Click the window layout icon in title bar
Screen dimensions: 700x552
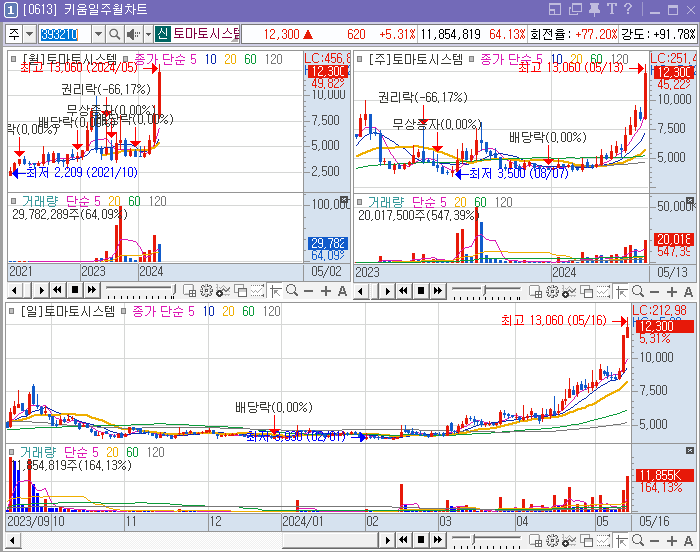pos(555,9)
